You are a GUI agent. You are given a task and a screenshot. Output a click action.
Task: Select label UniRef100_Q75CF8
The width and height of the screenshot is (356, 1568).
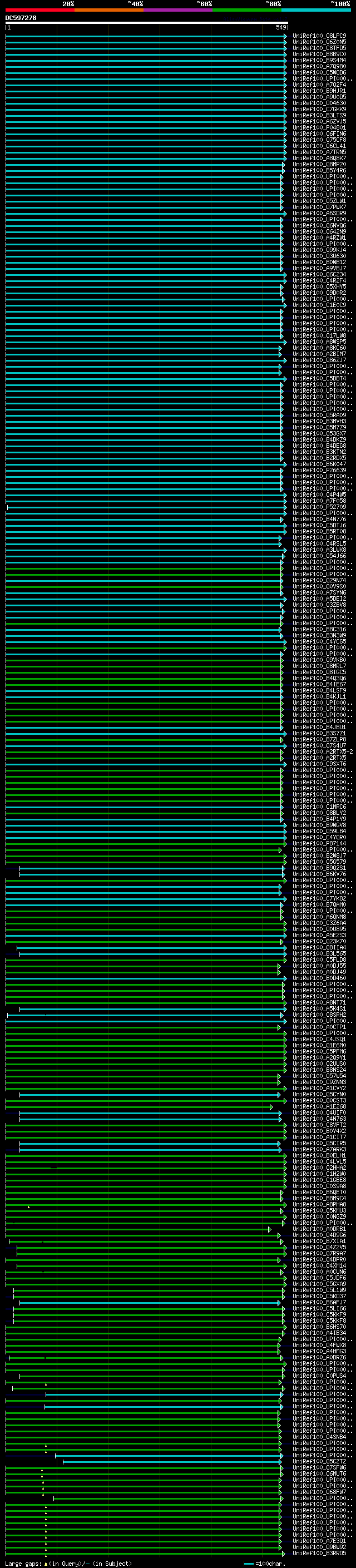click(319, 140)
